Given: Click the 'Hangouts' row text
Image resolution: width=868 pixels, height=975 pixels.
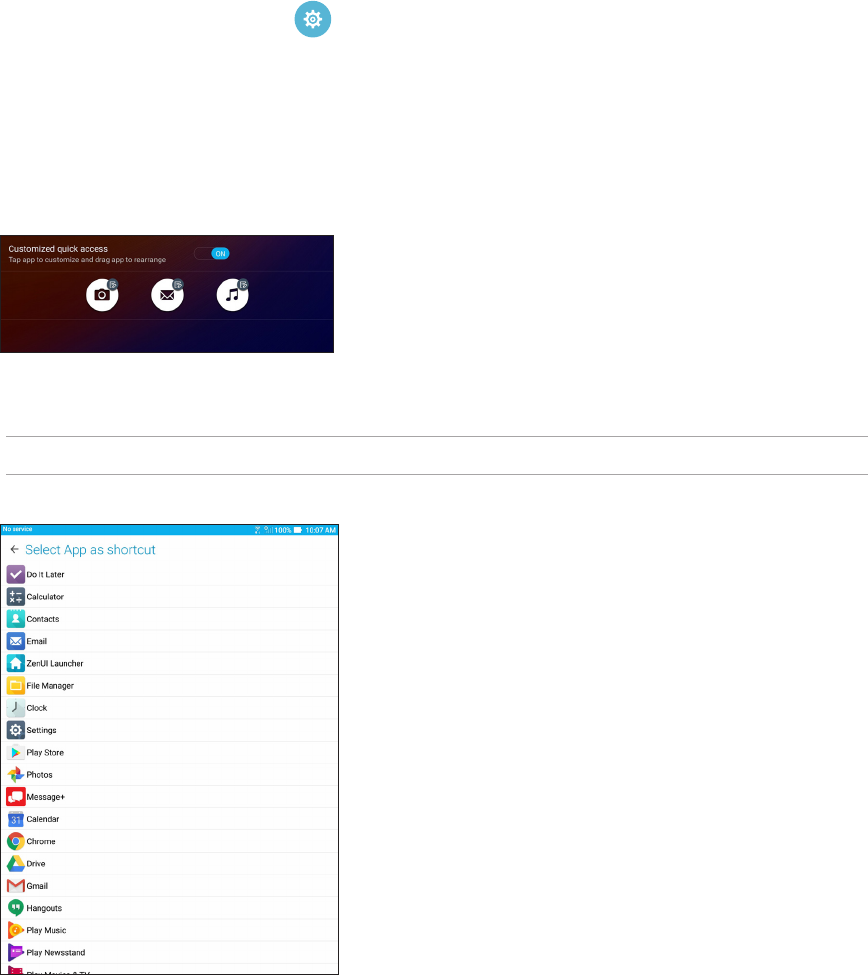Looking at the screenshot, I should [x=44, y=908].
